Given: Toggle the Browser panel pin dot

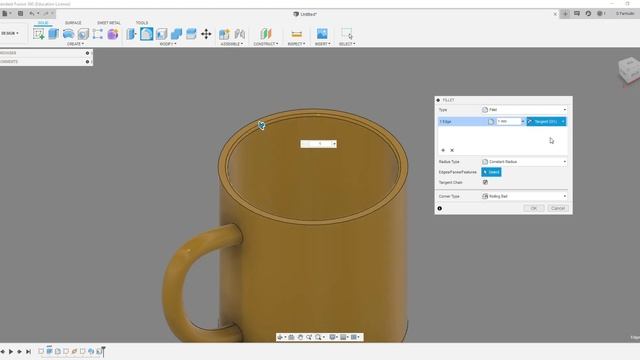Looking at the screenshot, I should [87, 53].
